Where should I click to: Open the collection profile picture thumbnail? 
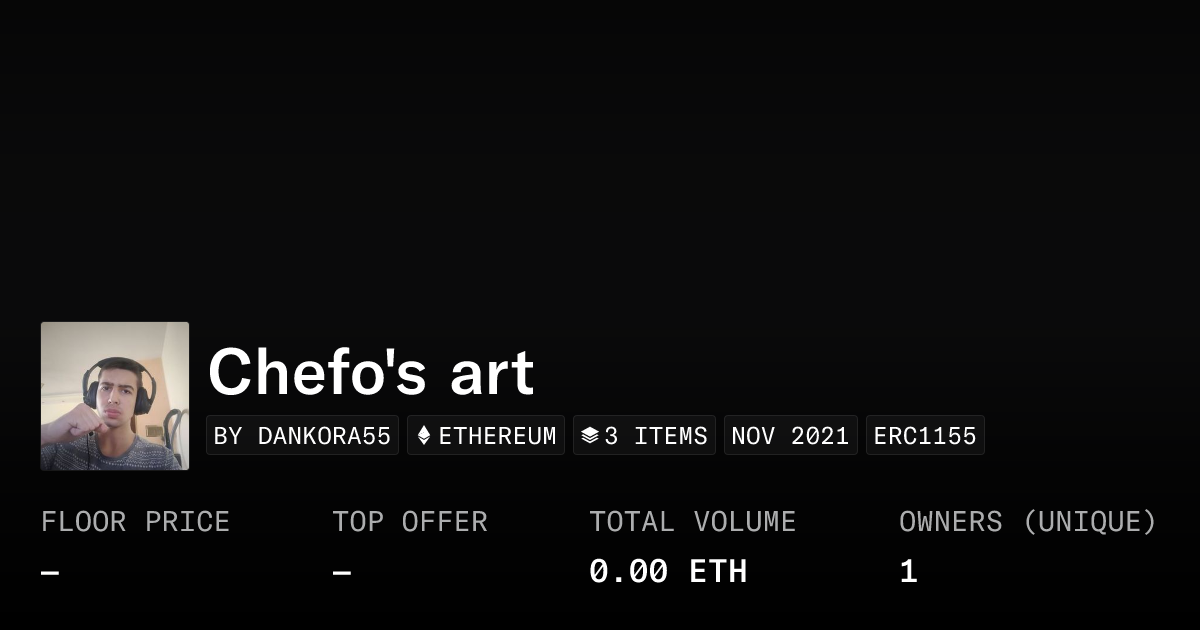click(115, 396)
